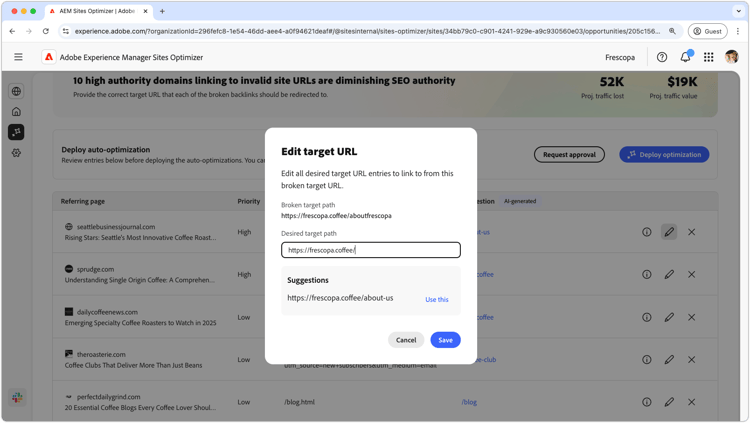The height and width of the screenshot is (423, 750).
Task: Click the perfectdailygrind.com referring domain
Action: pyautogui.click(x=109, y=397)
